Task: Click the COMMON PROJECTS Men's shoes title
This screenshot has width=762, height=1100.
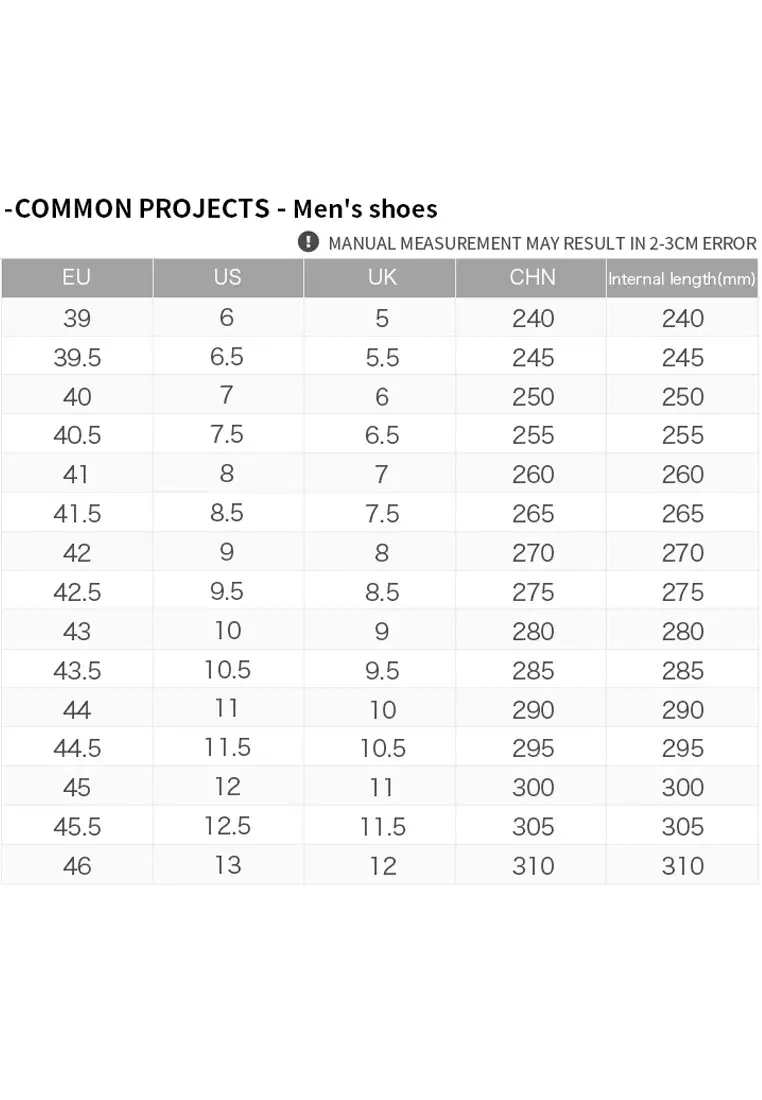Action: [x=221, y=208]
